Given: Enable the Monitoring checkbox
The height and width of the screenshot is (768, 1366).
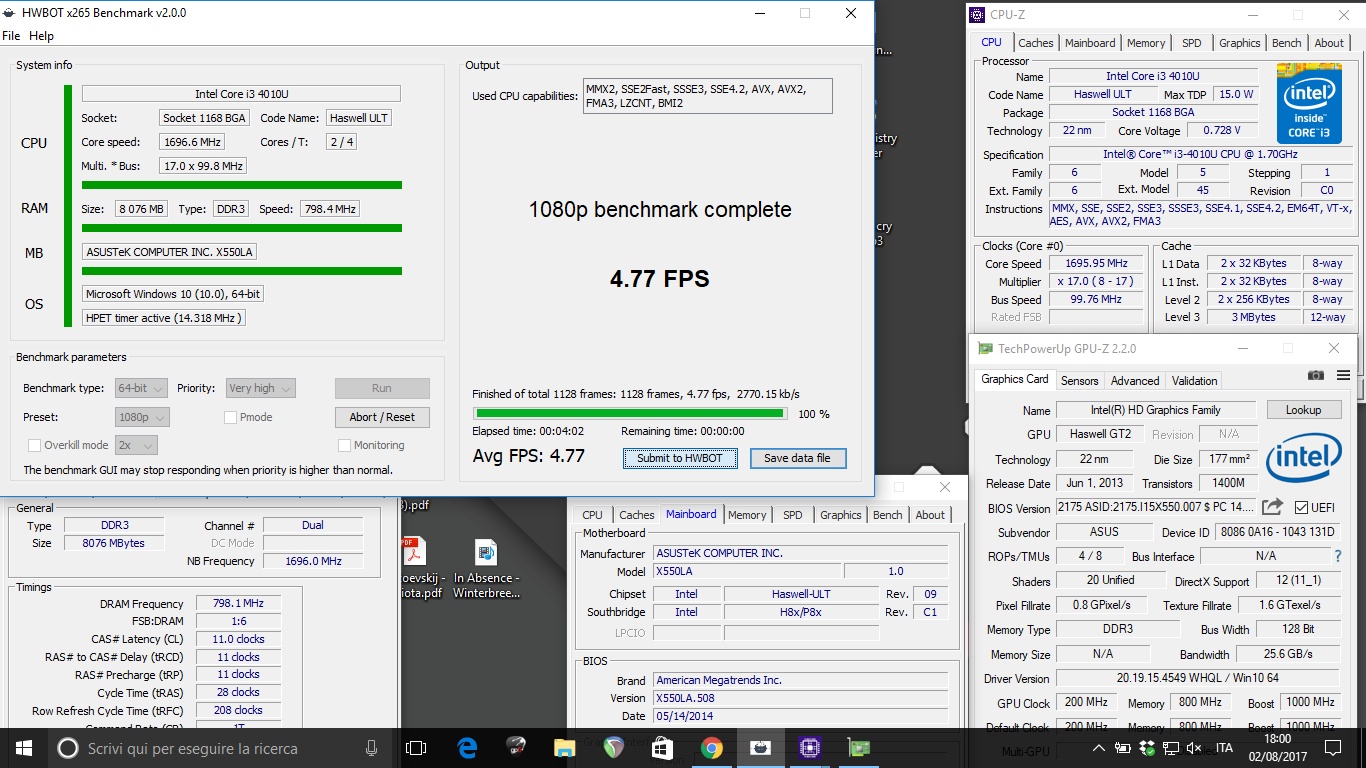Looking at the screenshot, I should coord(344,445).
